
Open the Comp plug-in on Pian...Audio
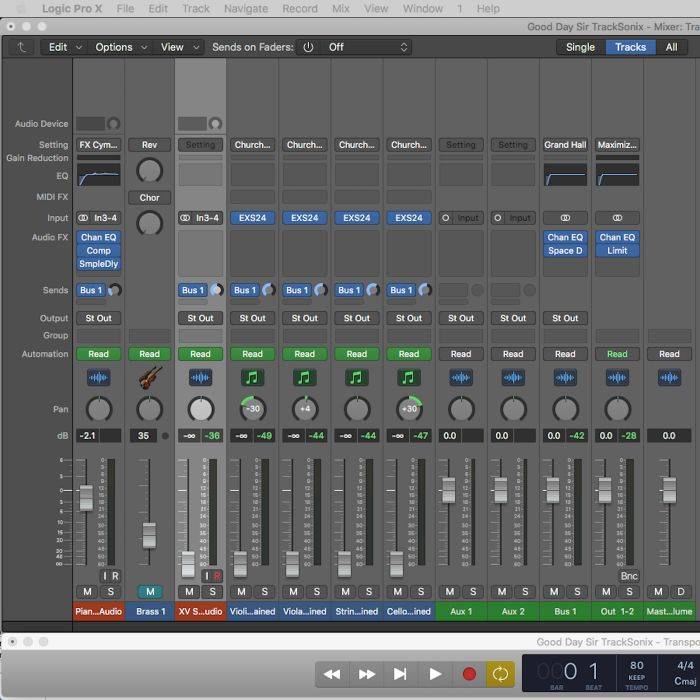point(99,251)
